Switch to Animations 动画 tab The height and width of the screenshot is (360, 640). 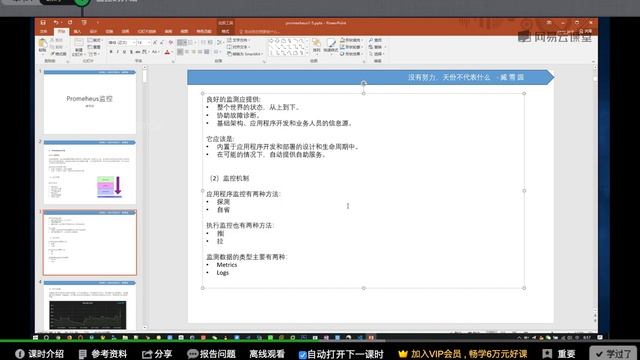[x=125, y=31]
